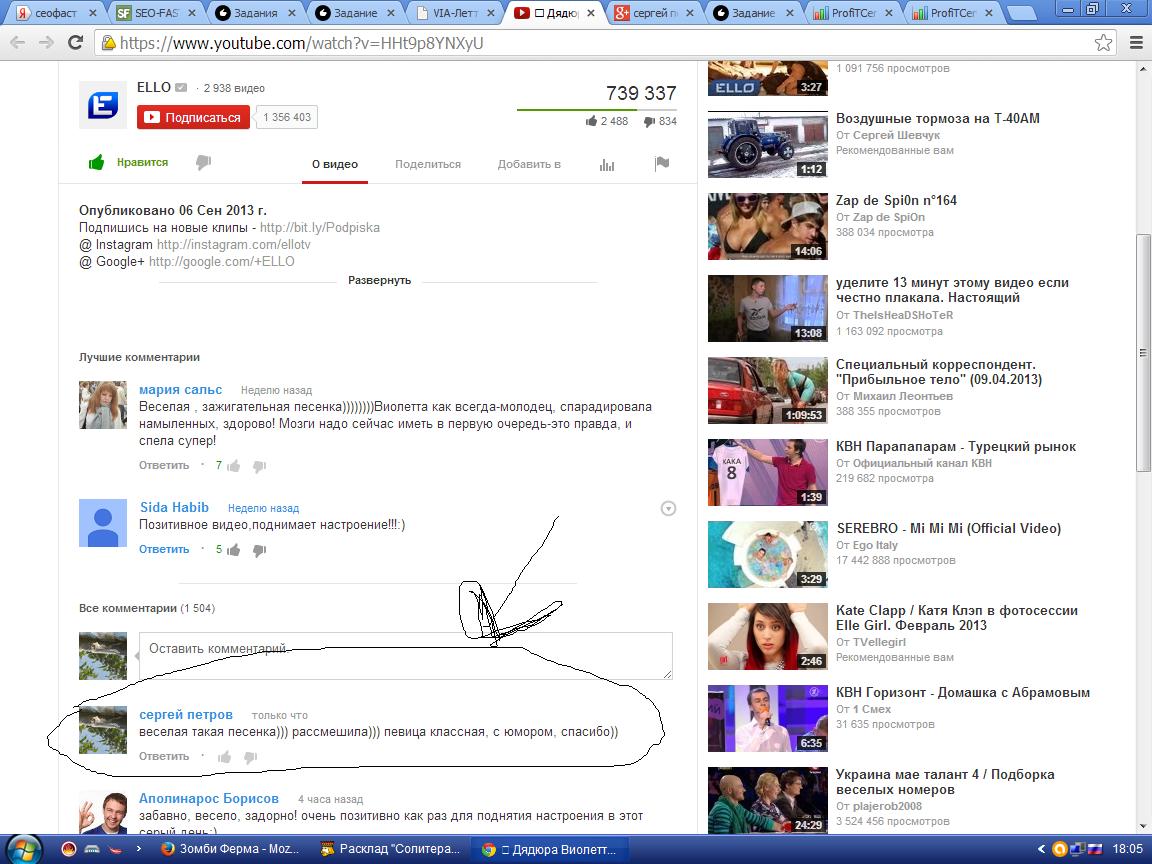
Task: Open the сергей петров commenter name
Action: coord(186,715)
